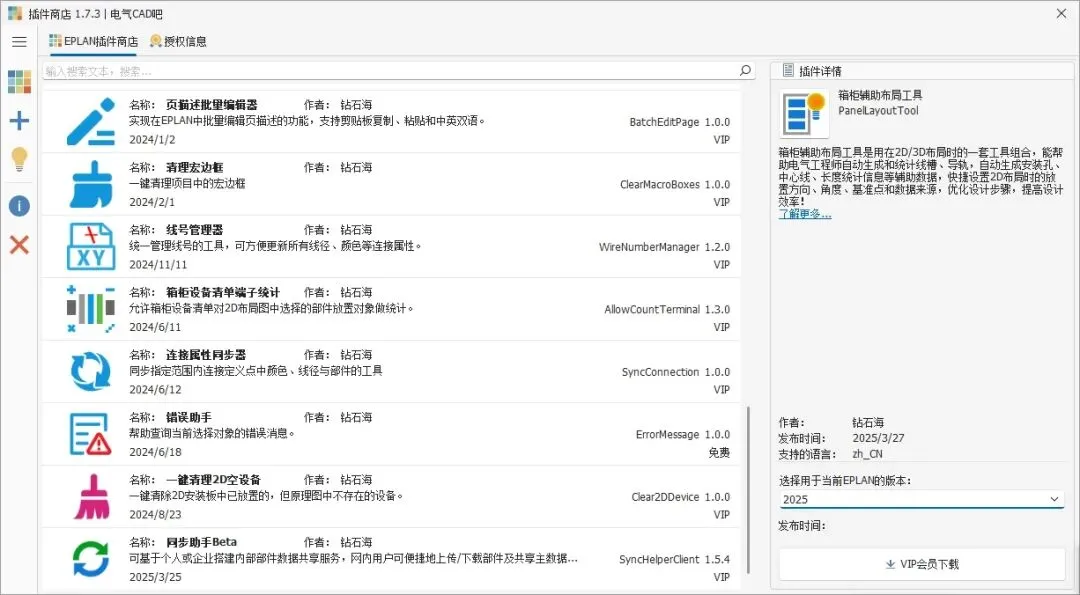Select the 一键清理2D空设备 plugin title
Image resolution: width=1080 pixels, height=595 pixels.
coord(214,480)
